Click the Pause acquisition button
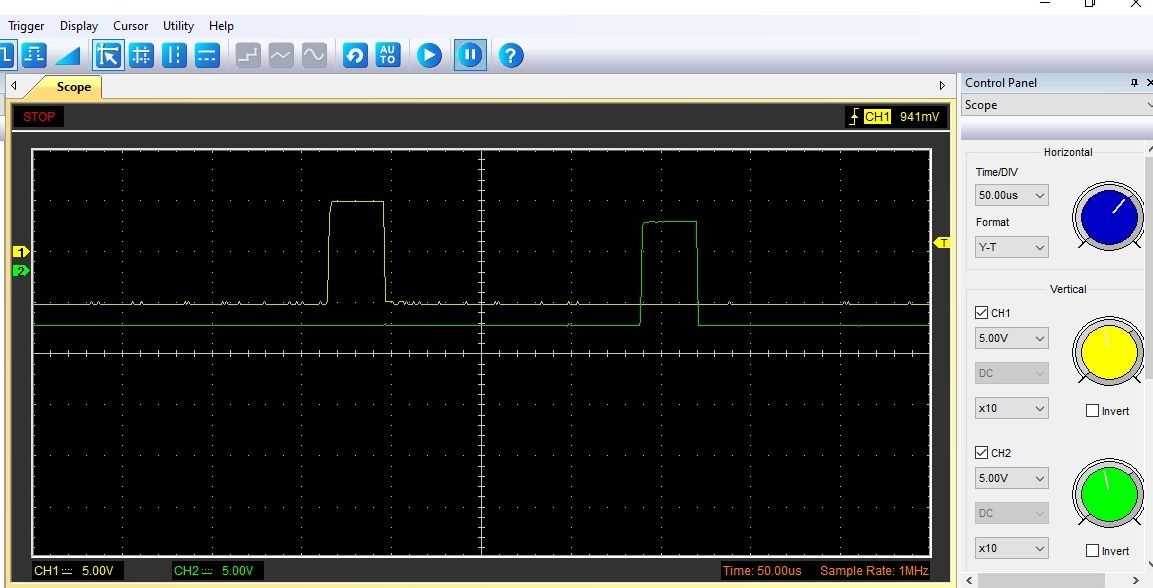This screenshot has width=1153, height=588. [470, 55]
